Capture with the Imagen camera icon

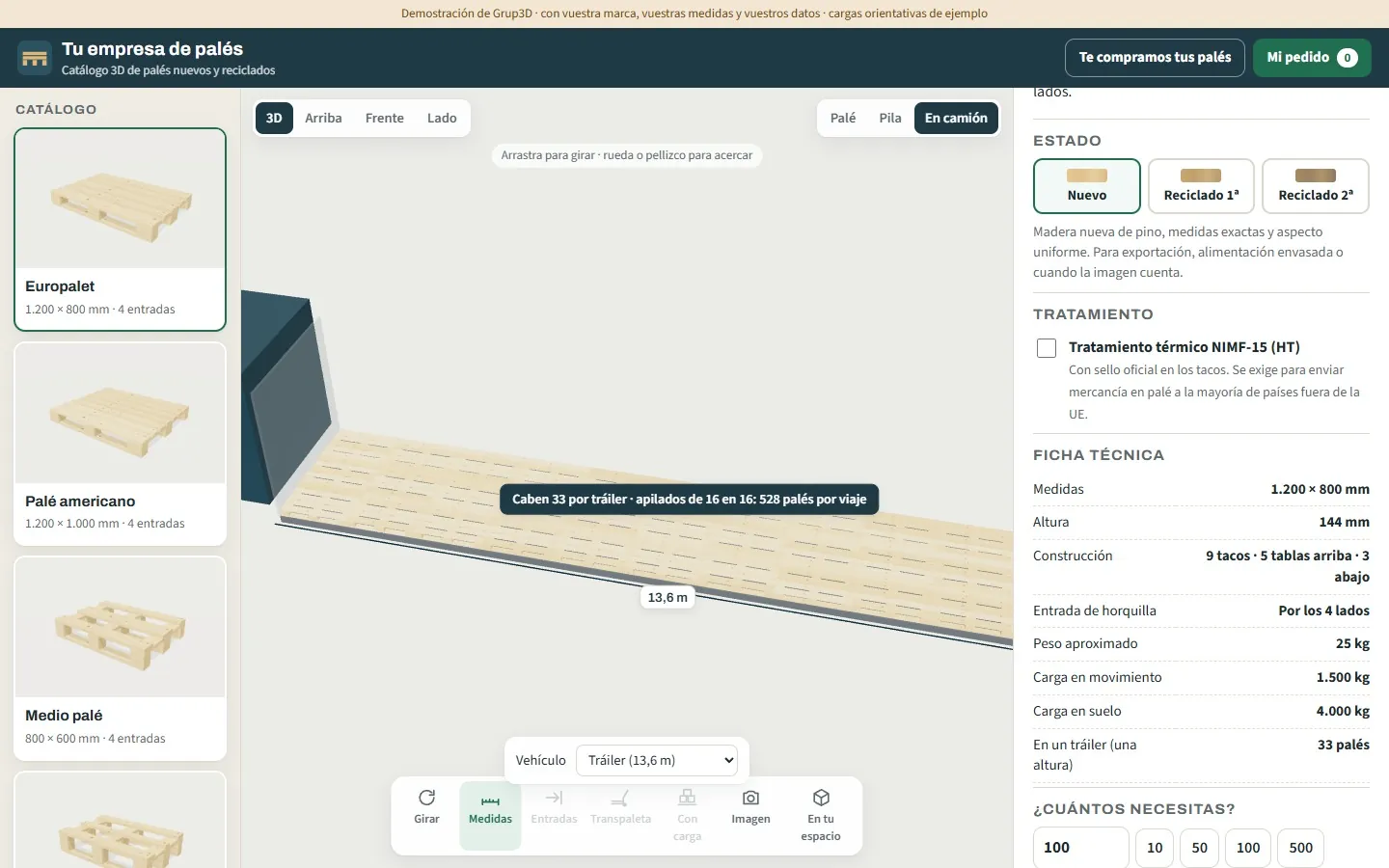click(x=750, y=798)
